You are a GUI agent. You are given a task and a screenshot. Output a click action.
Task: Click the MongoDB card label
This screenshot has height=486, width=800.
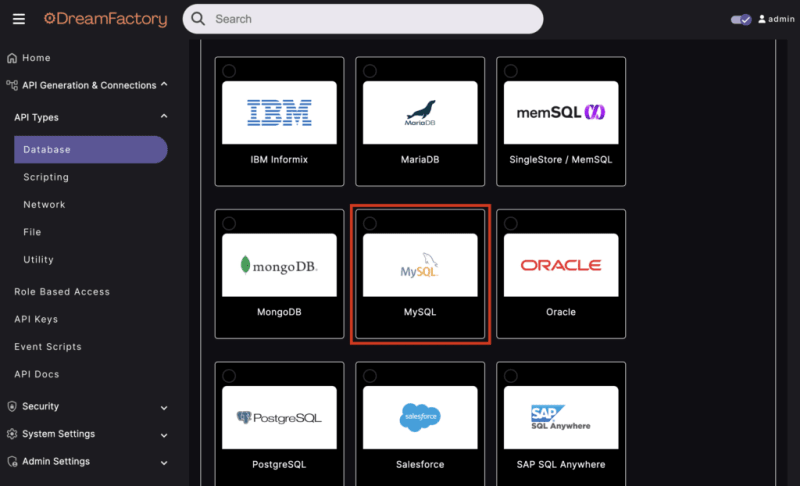click(279, 312)
